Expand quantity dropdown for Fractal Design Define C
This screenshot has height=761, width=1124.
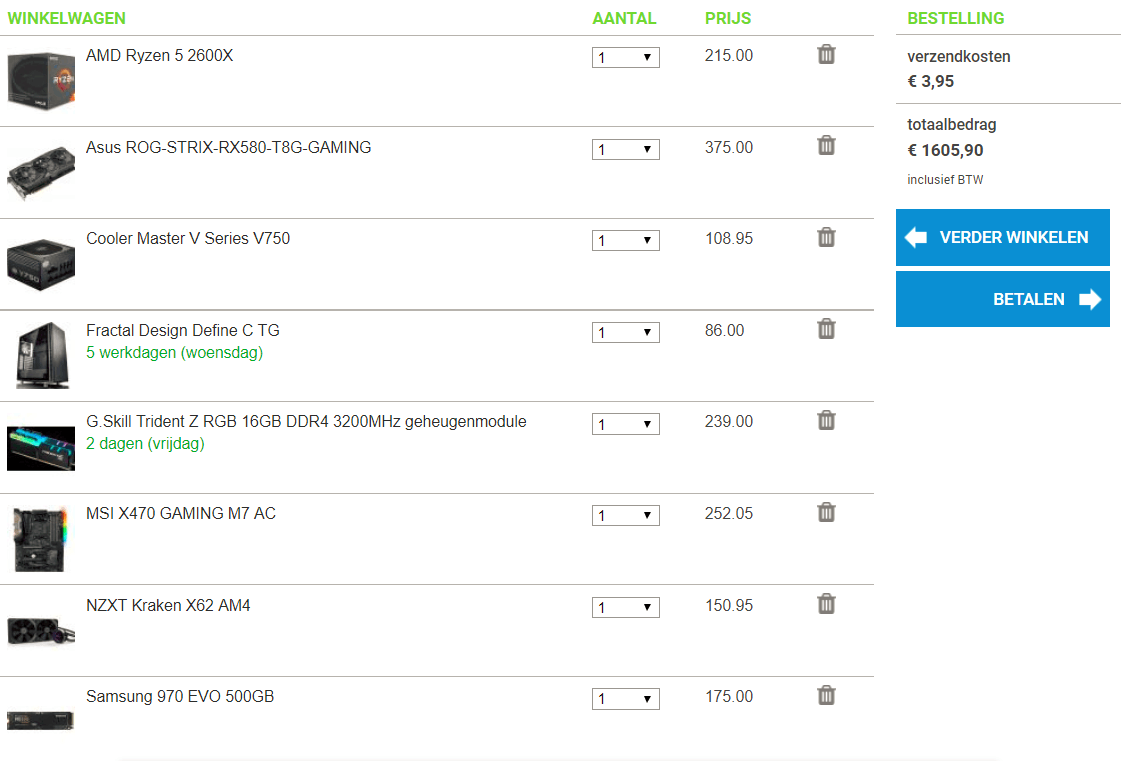(626, 332)
